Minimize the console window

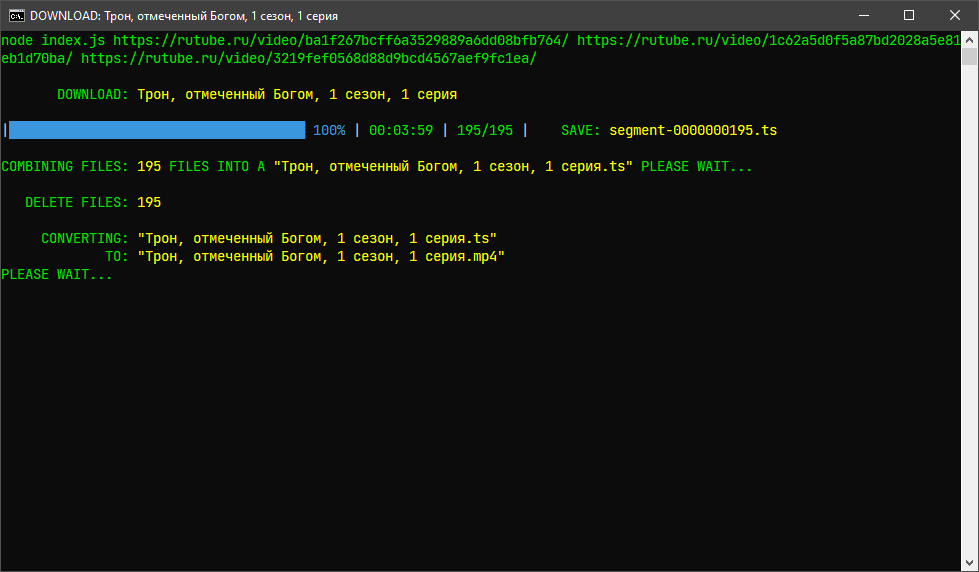pos(863,15)
